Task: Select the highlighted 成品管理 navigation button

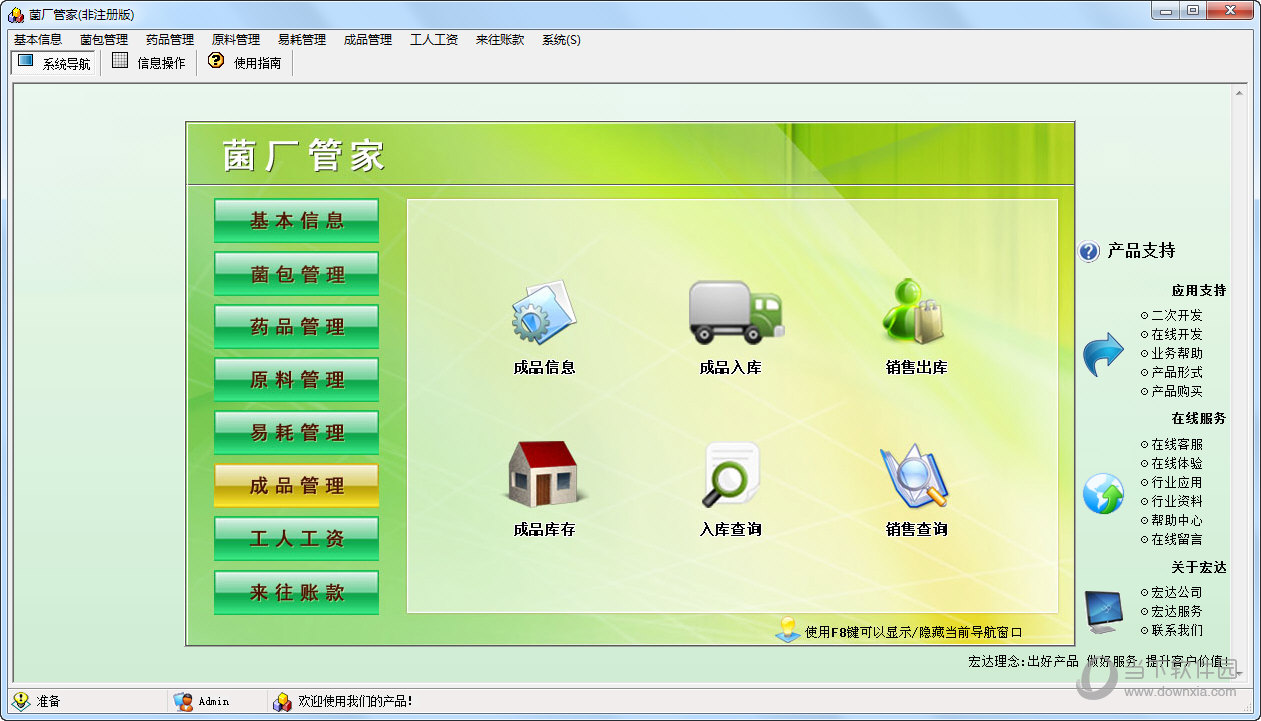Action: (297, 486)
